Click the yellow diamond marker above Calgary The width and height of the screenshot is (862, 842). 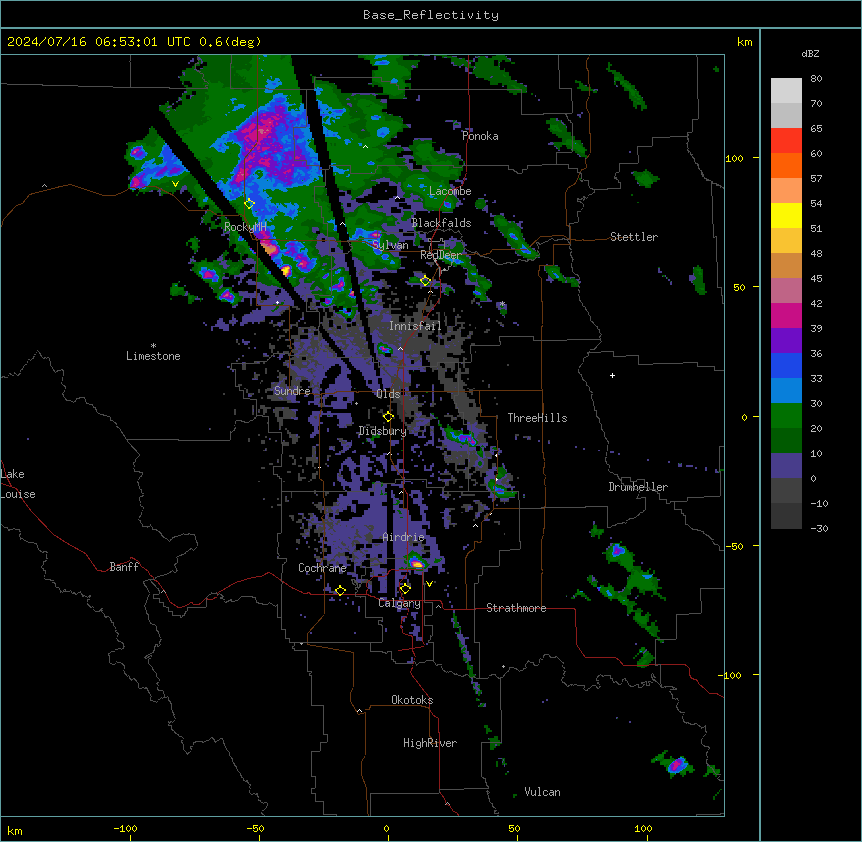(x=405, y=589)
